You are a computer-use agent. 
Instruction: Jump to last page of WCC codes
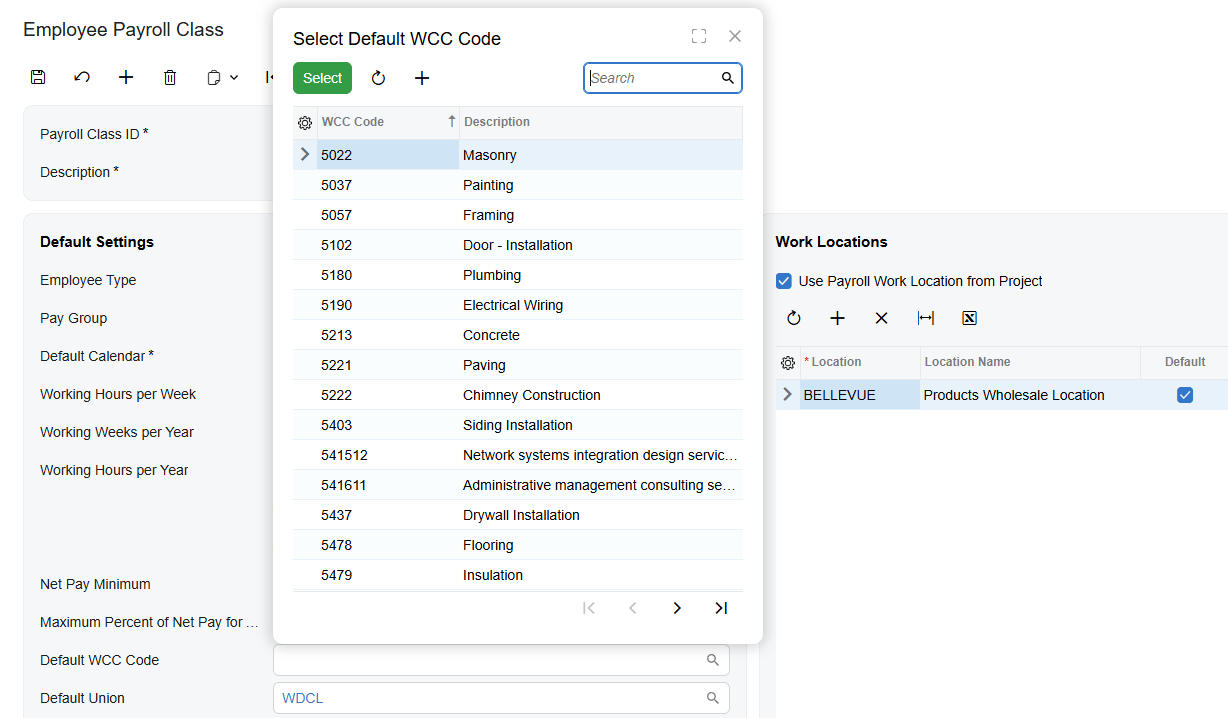click(721, 608)
